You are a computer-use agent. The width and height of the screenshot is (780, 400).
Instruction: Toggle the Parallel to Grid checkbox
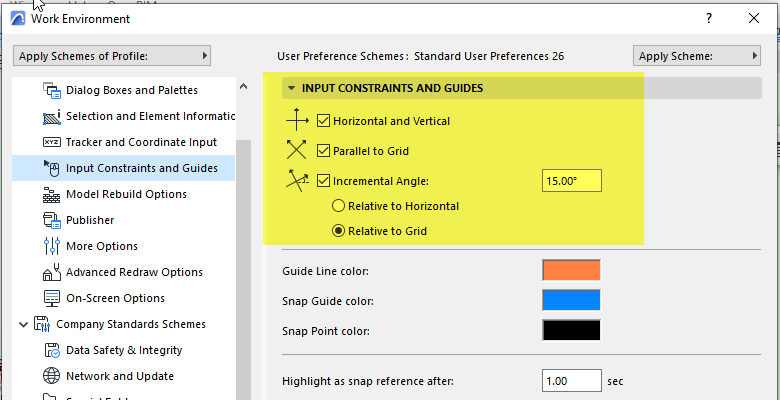click(x=324, y=151)
